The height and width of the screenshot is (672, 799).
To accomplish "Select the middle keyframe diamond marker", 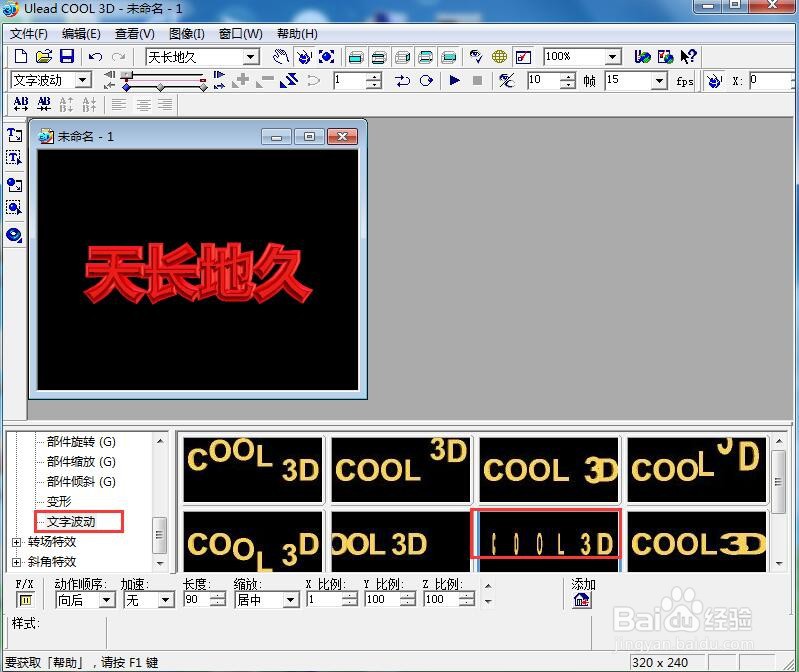I will click(x=161, y=88).
